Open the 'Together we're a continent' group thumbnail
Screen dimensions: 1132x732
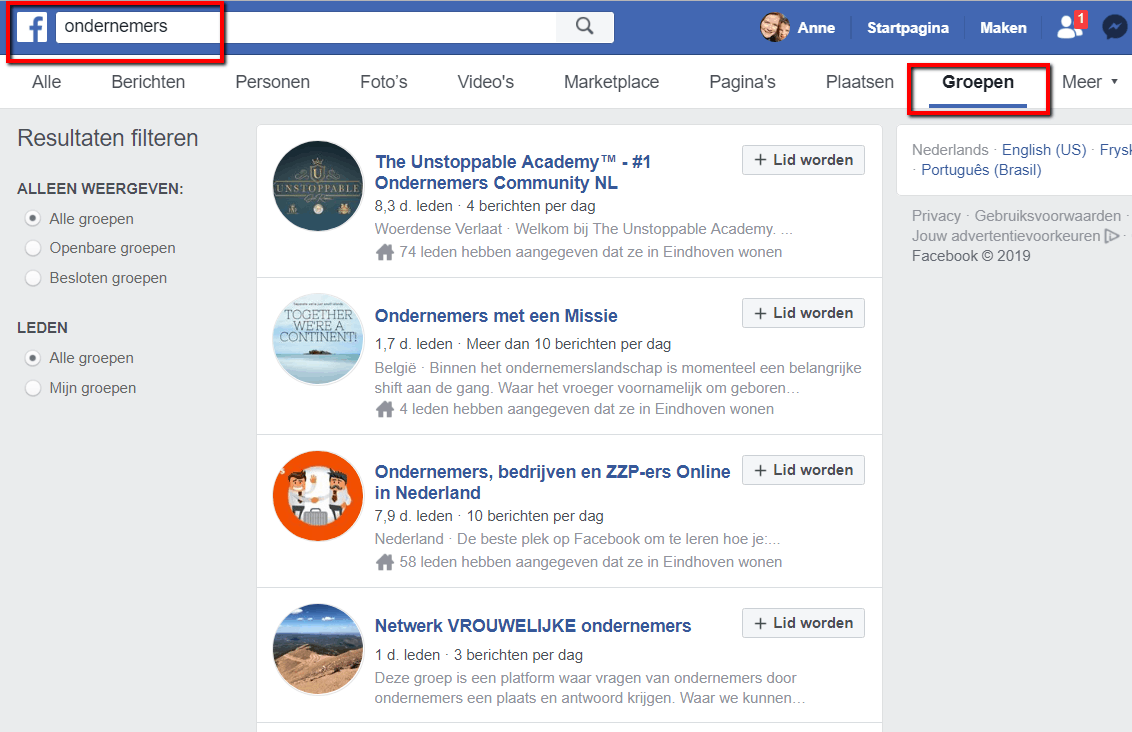318,339
